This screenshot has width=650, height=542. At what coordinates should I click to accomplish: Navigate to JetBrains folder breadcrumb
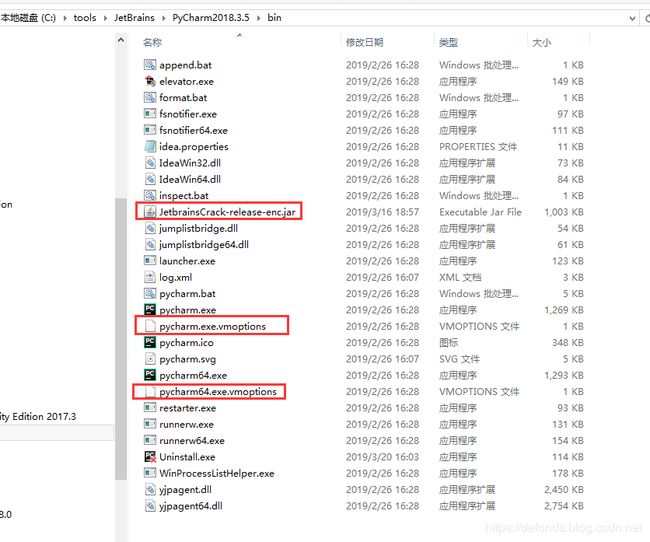[x=134, y=18]
